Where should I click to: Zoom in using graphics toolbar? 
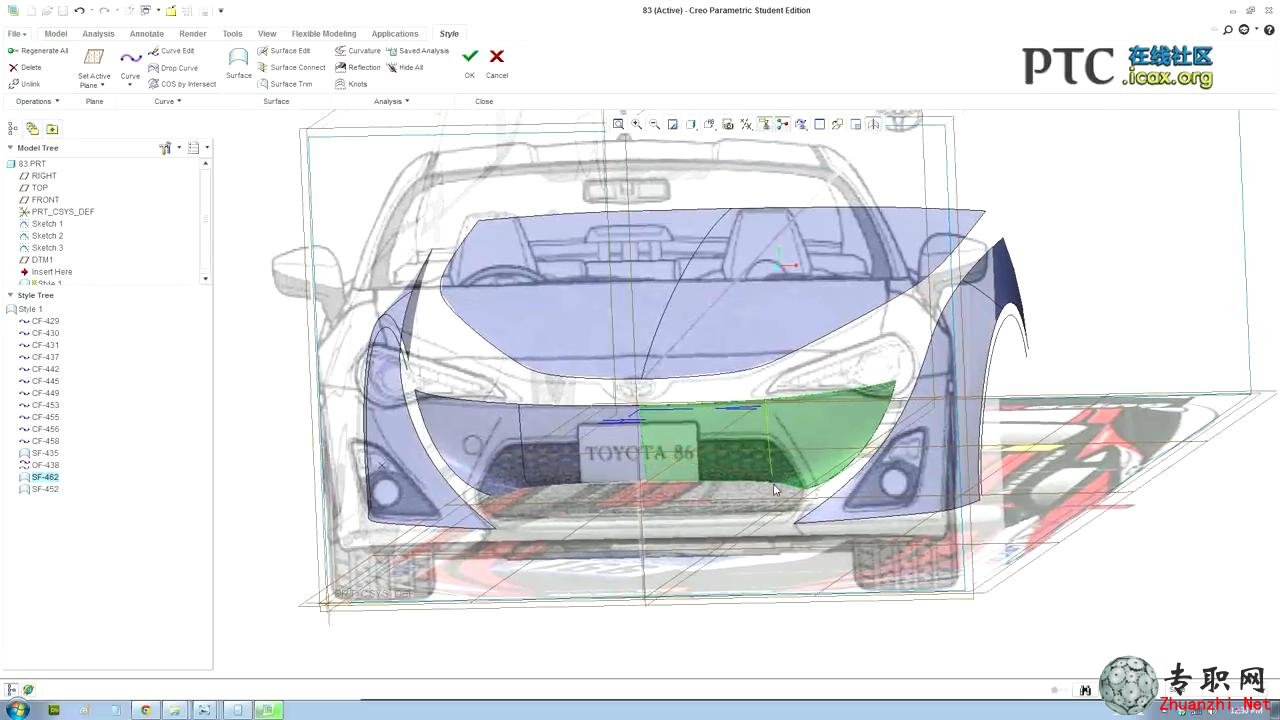click(x=636, y=124)
